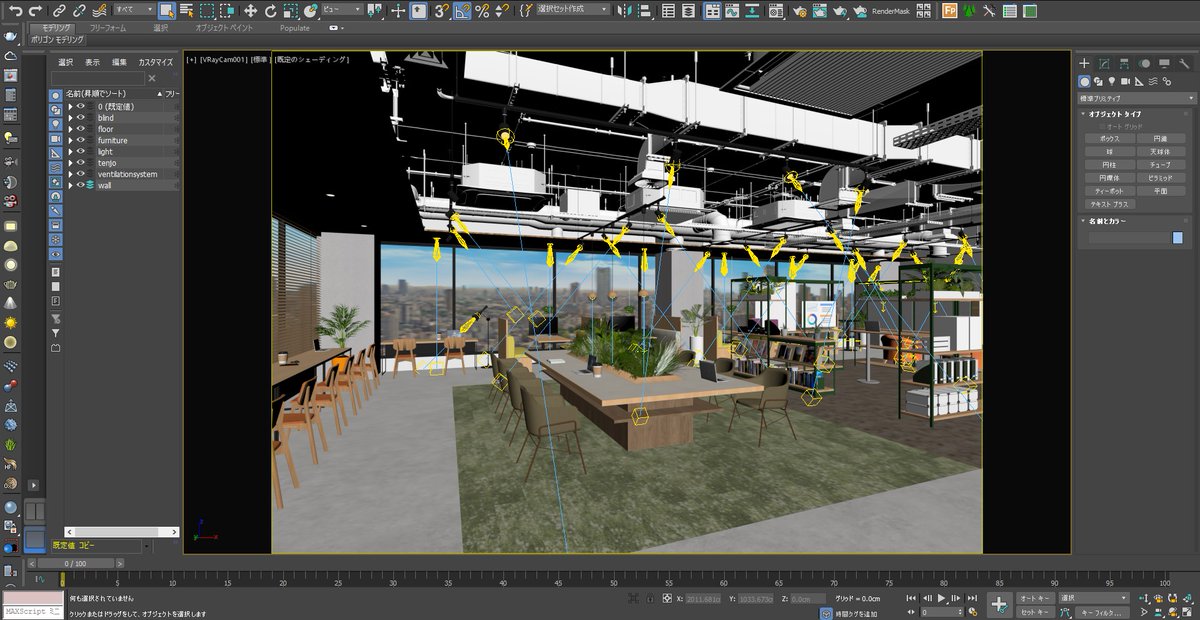Click the ティーポット primitive button
Image resolution: width=1200 pixels, height=620 pixels.
(1109, 190)
